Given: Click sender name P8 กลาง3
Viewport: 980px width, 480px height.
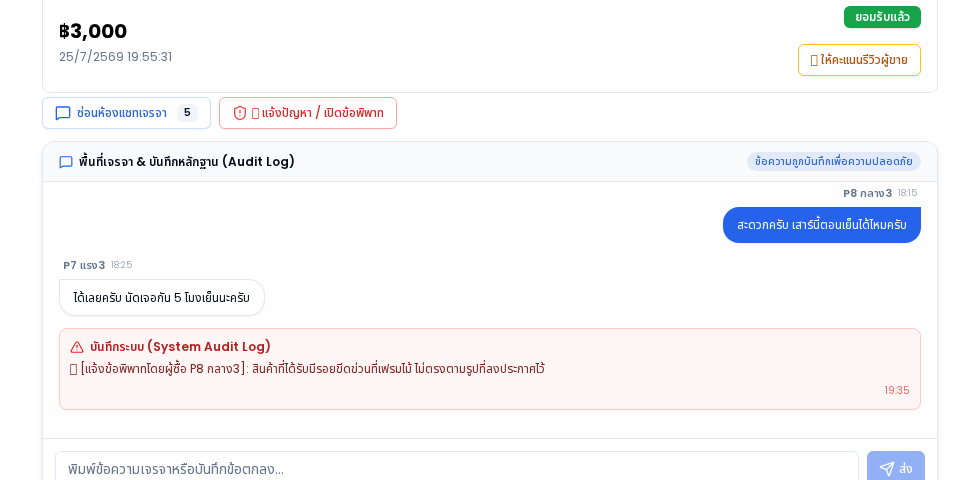Looking at the screenshot, I should pyautogui.click(x=867, y=193).
